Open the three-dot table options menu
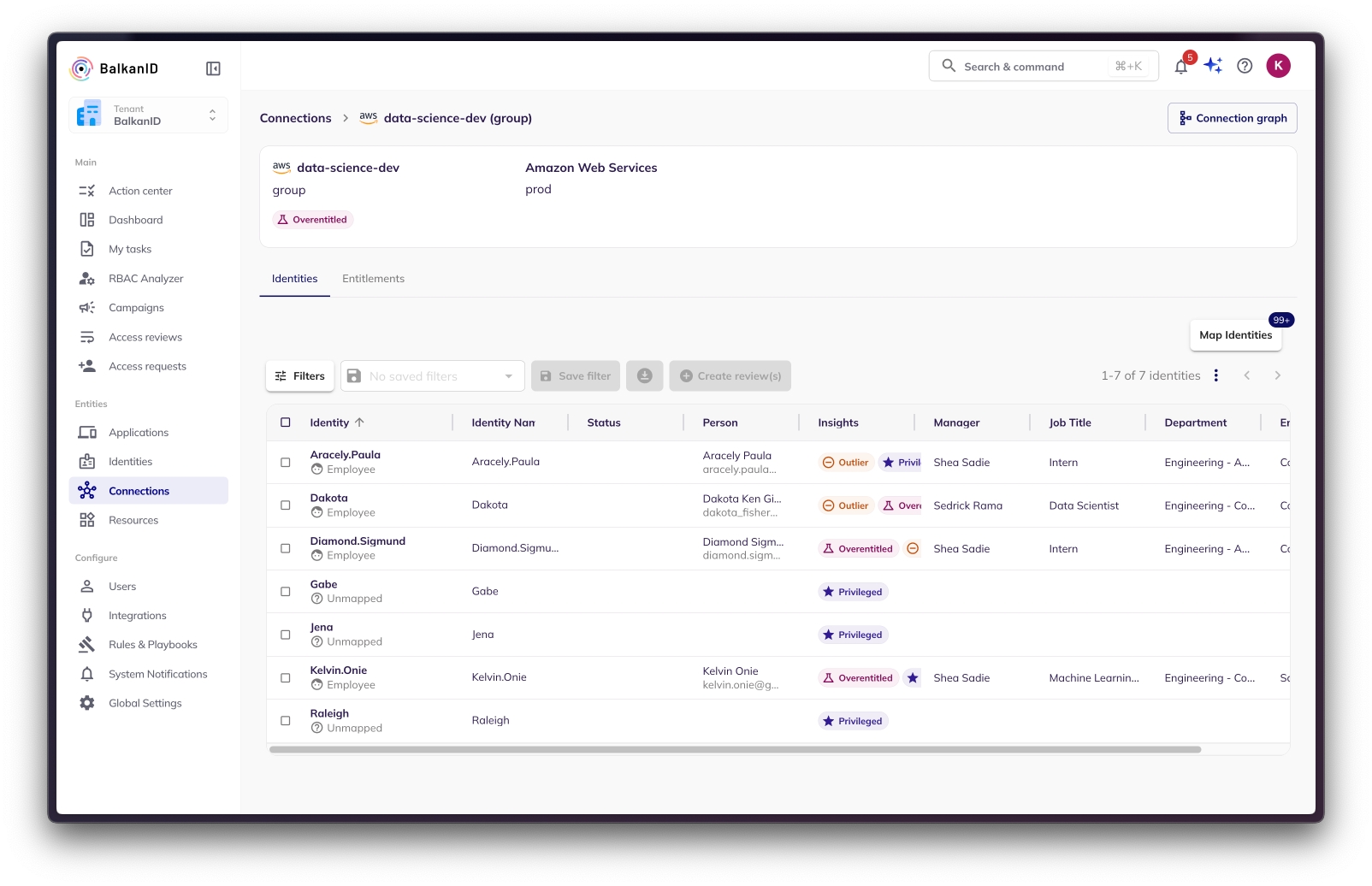This screenshot has width=1372, height=886. click(1215, 375)
